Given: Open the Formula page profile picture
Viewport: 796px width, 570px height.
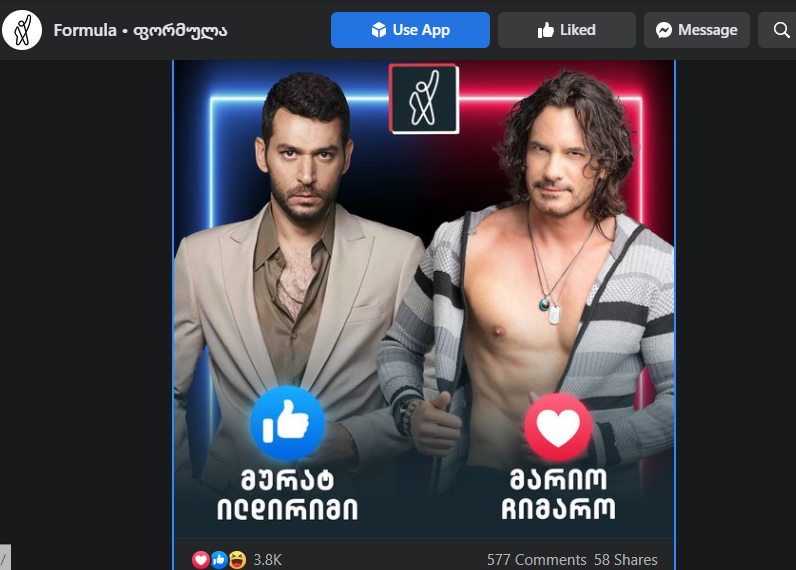Looking at the screenshot, I should (22, 30).
